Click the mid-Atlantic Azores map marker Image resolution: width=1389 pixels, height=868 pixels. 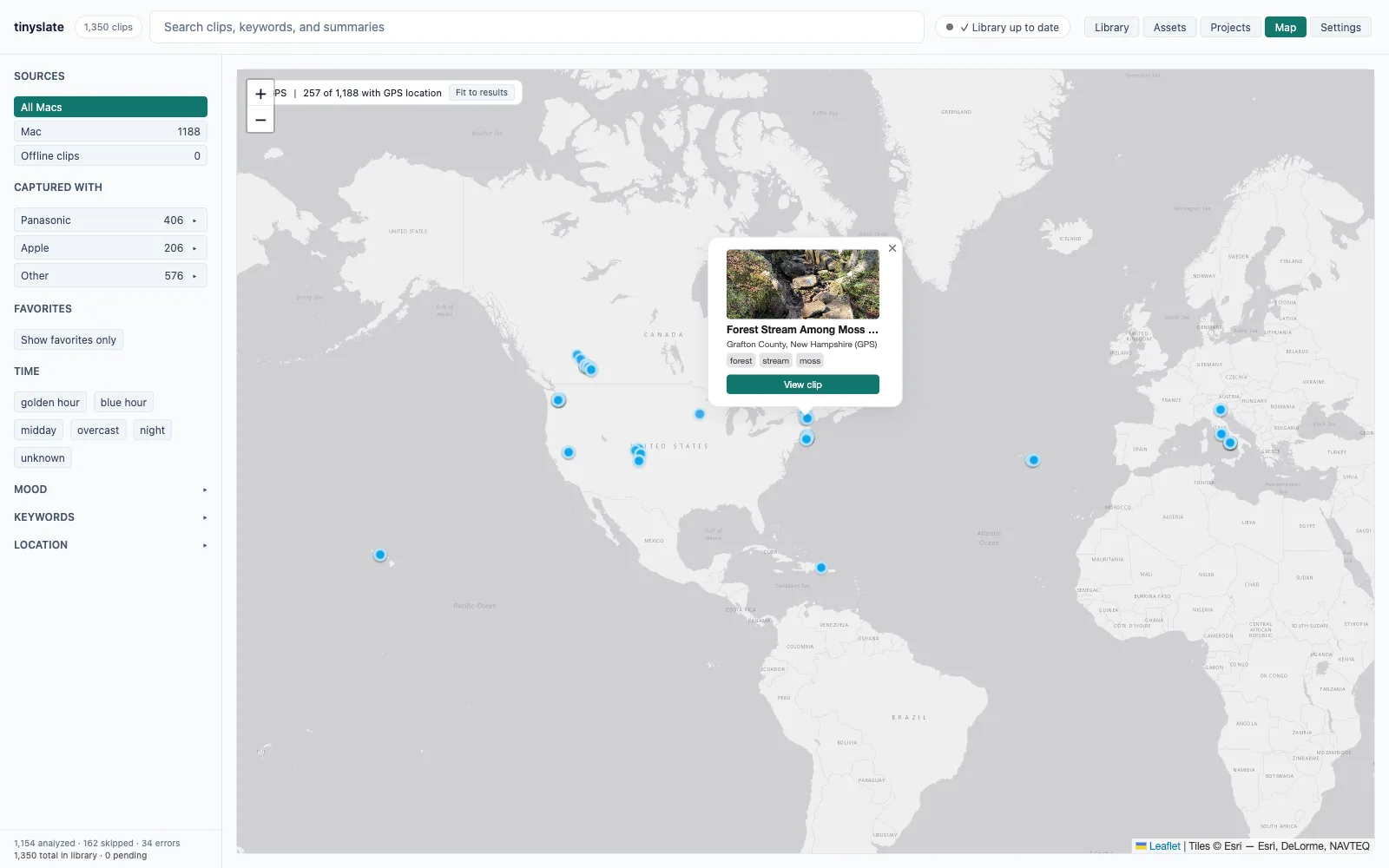pos(1033,460)
